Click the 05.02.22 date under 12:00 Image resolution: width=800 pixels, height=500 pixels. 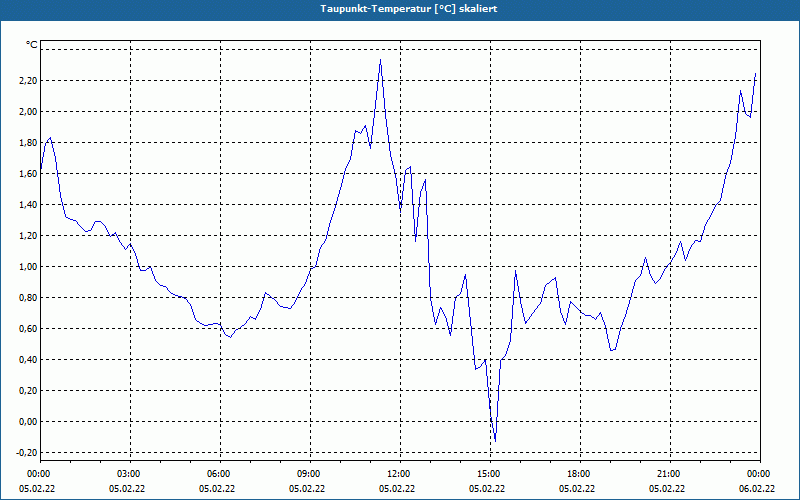[x=397, y=489]
